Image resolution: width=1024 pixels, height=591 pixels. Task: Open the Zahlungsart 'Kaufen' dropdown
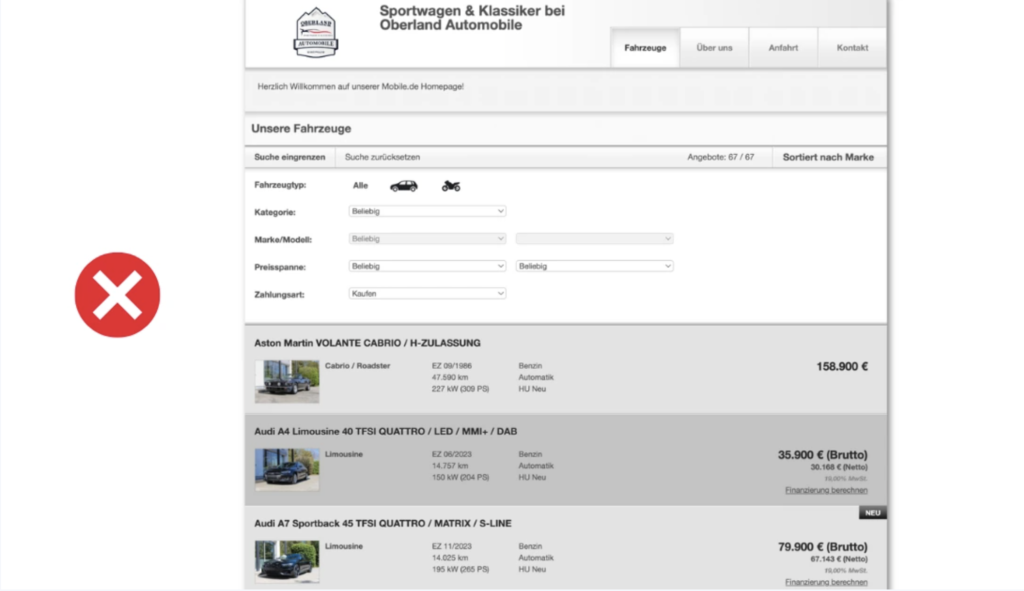coord(427,293)
